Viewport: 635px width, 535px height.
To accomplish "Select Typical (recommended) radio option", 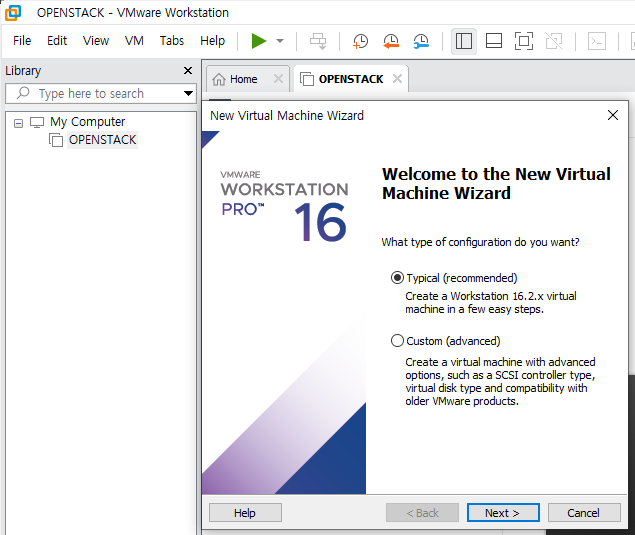I will (x=397, y=278).
